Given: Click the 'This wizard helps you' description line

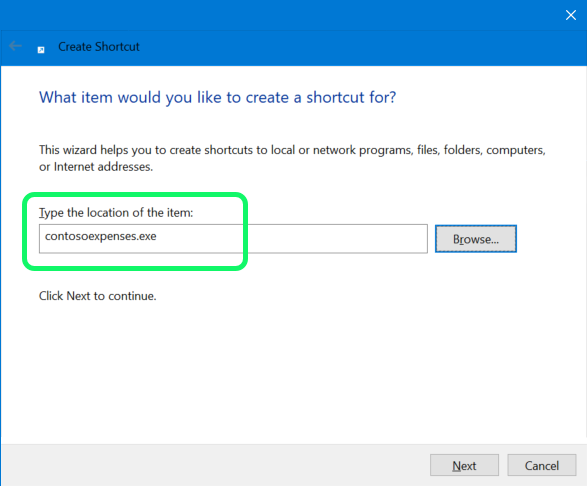Looking at the screenshot, I should 292,150.
